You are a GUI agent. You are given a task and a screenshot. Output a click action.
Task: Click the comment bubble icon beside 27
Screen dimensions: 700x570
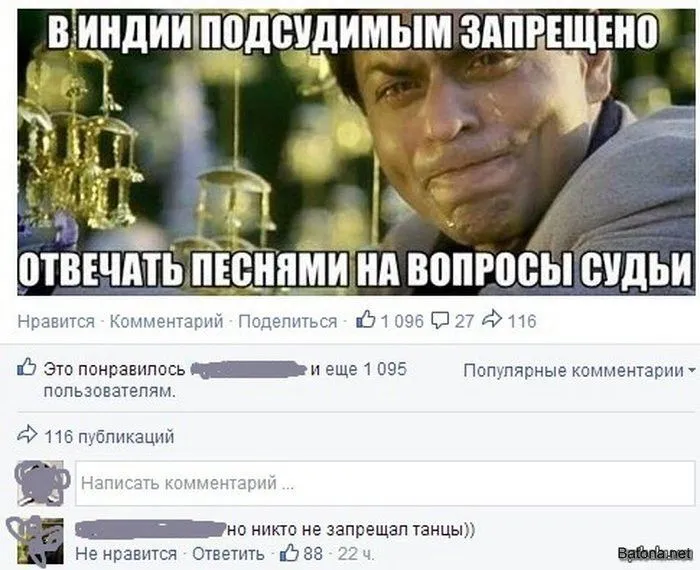(x=440, y=320)
